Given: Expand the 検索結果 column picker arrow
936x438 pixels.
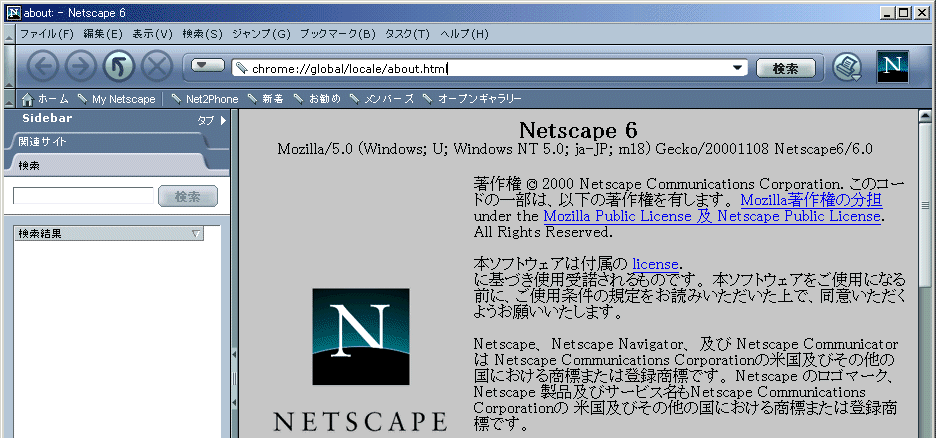Looking at the screenshot, I should tap(196, 234).
